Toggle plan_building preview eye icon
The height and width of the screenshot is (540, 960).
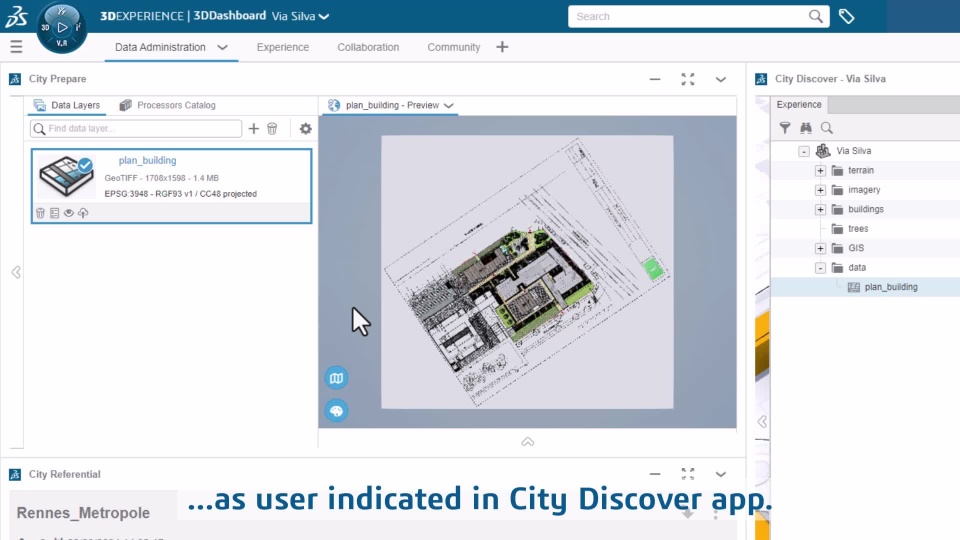[69, 213]
